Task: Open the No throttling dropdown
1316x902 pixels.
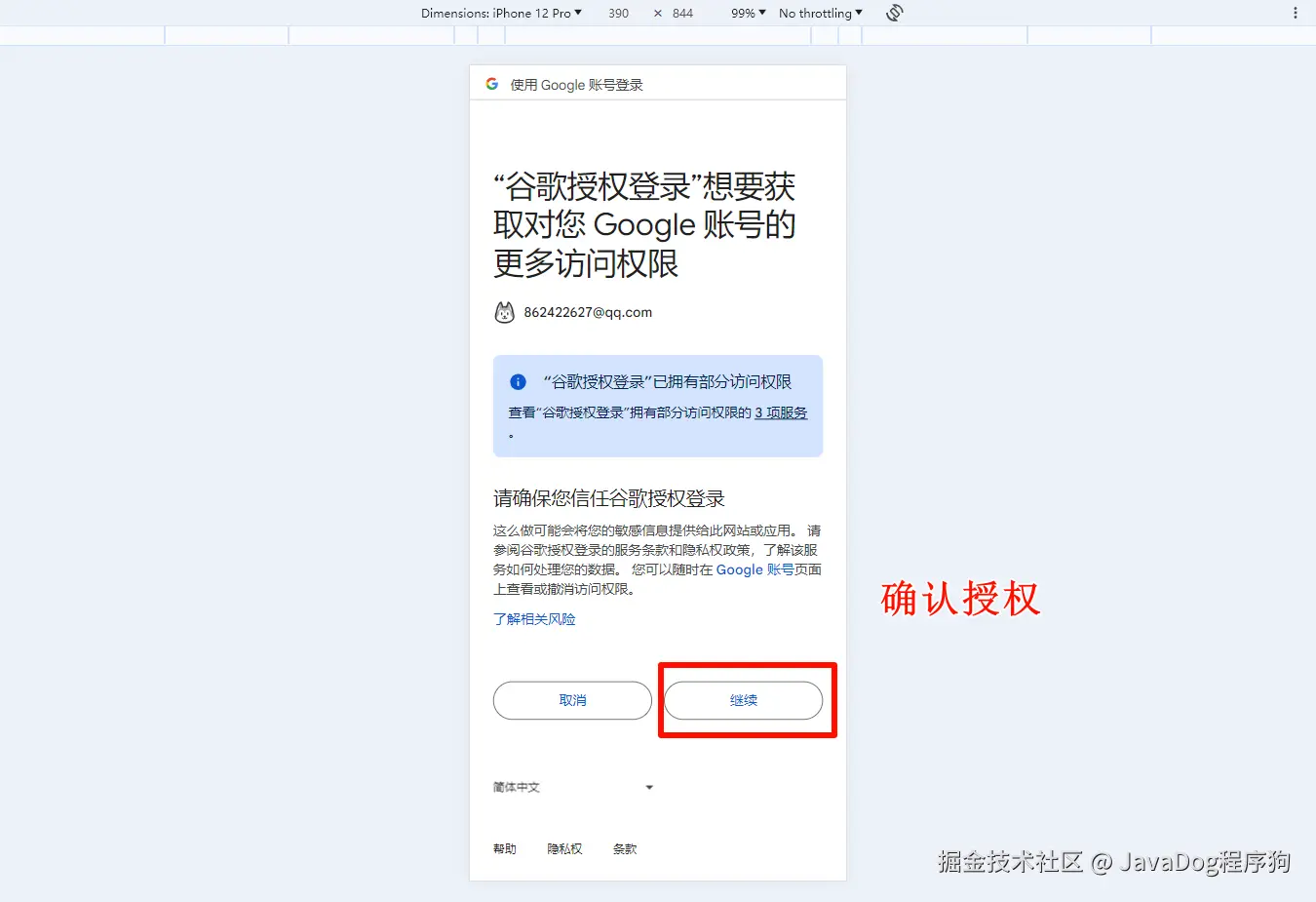Action: click(x=821, y=13)
